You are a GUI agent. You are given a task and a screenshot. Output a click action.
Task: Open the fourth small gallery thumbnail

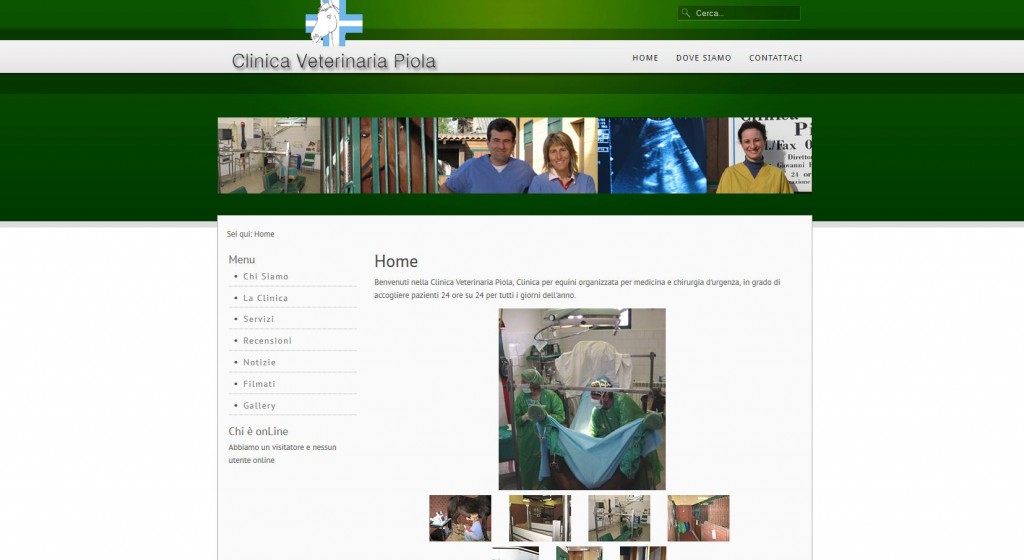[698, 518]
